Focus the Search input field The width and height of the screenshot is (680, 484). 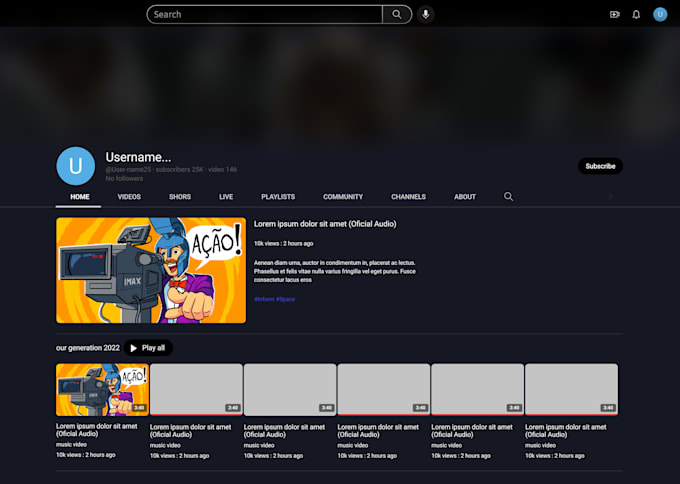coord(265,14)
